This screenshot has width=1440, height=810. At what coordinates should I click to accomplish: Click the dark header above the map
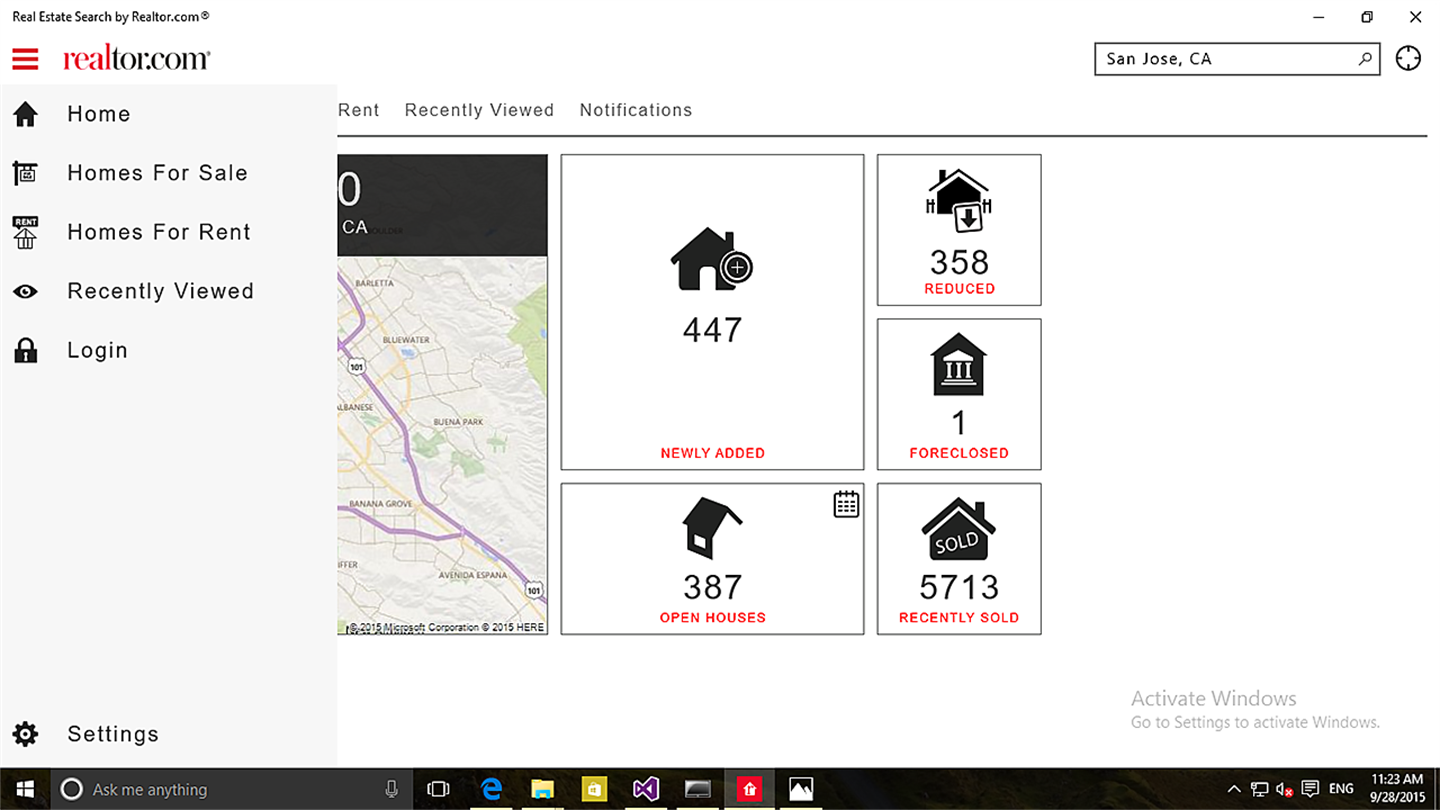pyautogui.click(x=442, y=205)
